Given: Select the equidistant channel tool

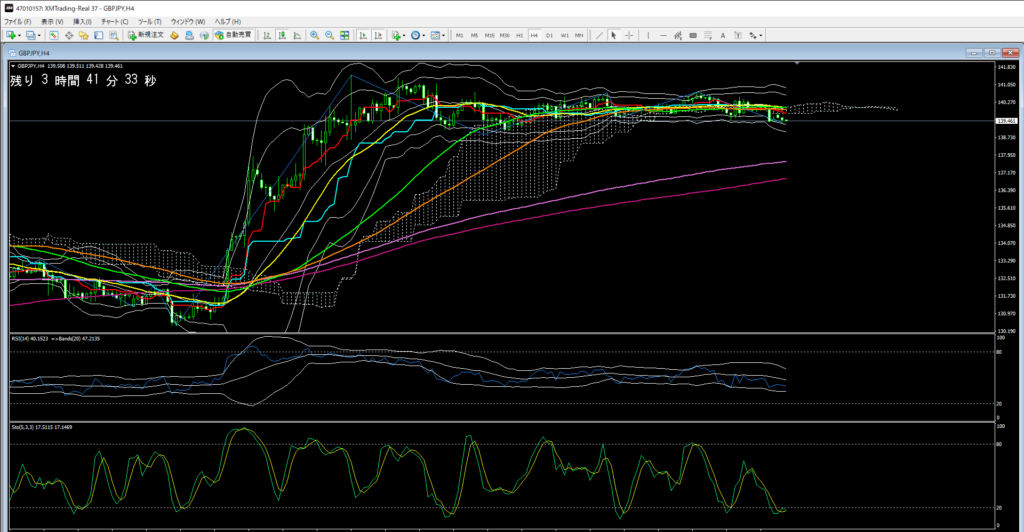Looking at the screenshot, I should 678,35.
